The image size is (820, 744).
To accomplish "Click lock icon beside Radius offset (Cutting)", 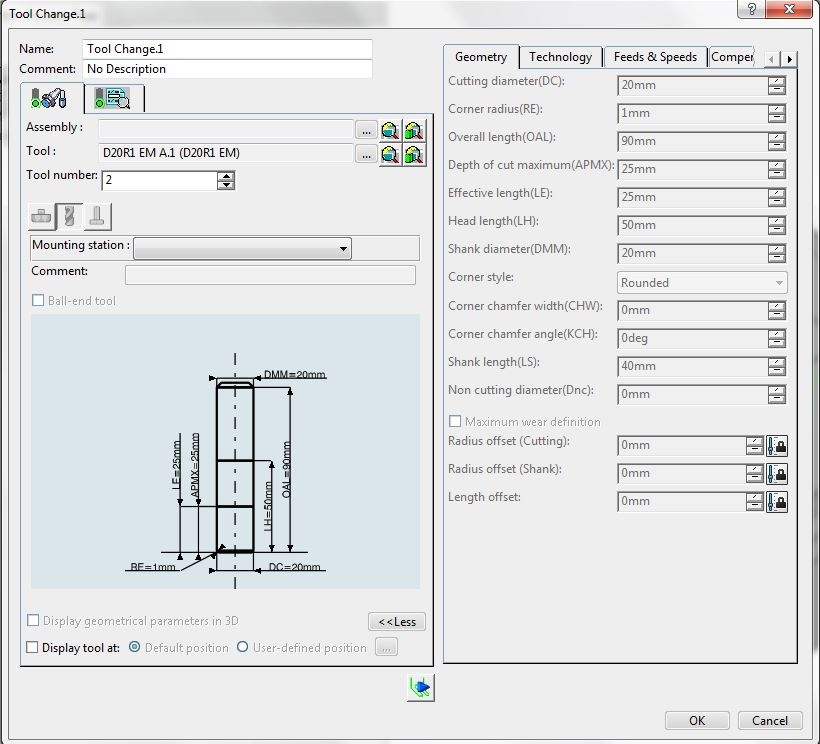I will (777, 446).
